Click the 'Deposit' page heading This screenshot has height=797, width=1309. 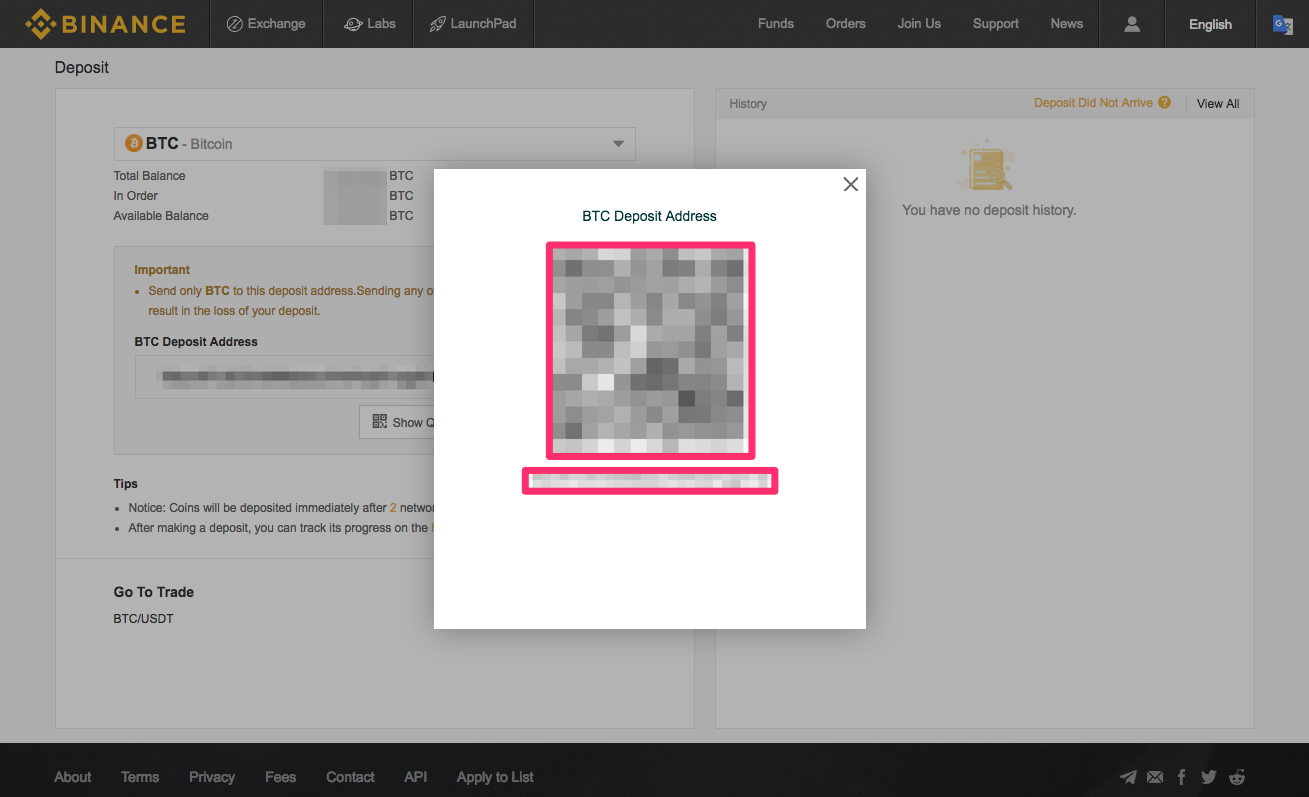click(82, 68)
